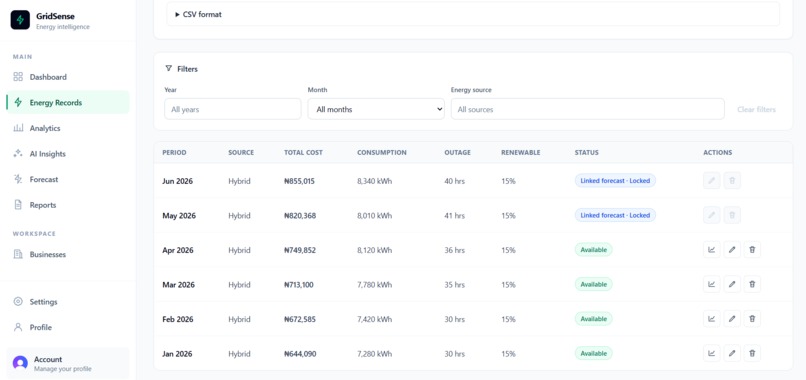Click the Account avatar icon

pos(20,363)
